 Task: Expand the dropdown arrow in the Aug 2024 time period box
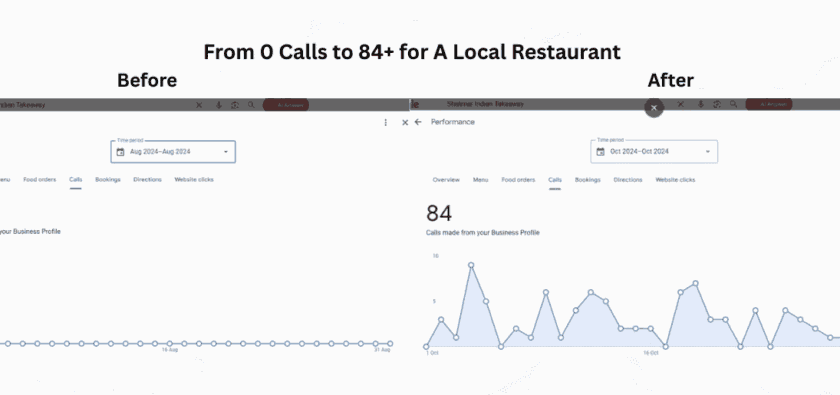pyautogui.click(x=226, y=152)
